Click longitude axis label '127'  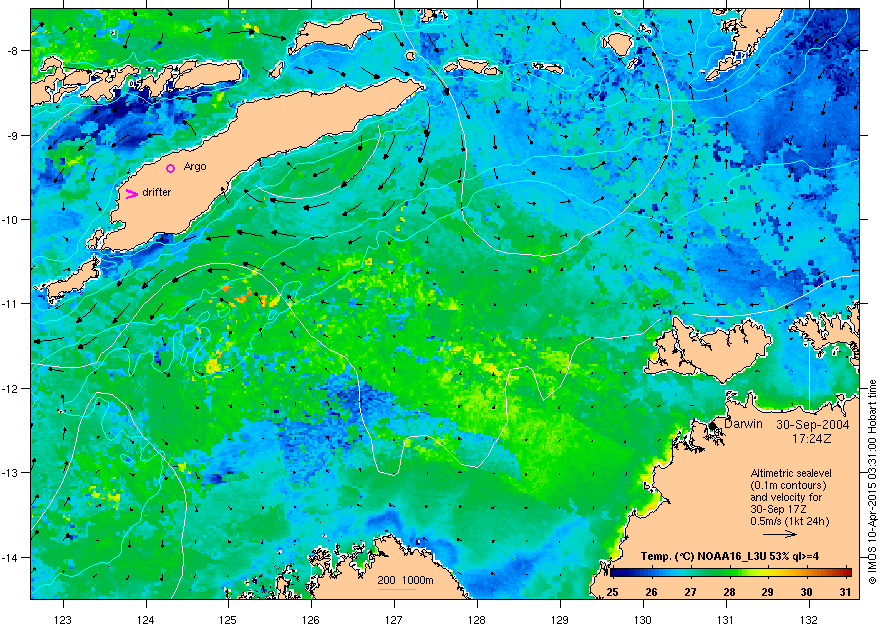coord(394,620)
